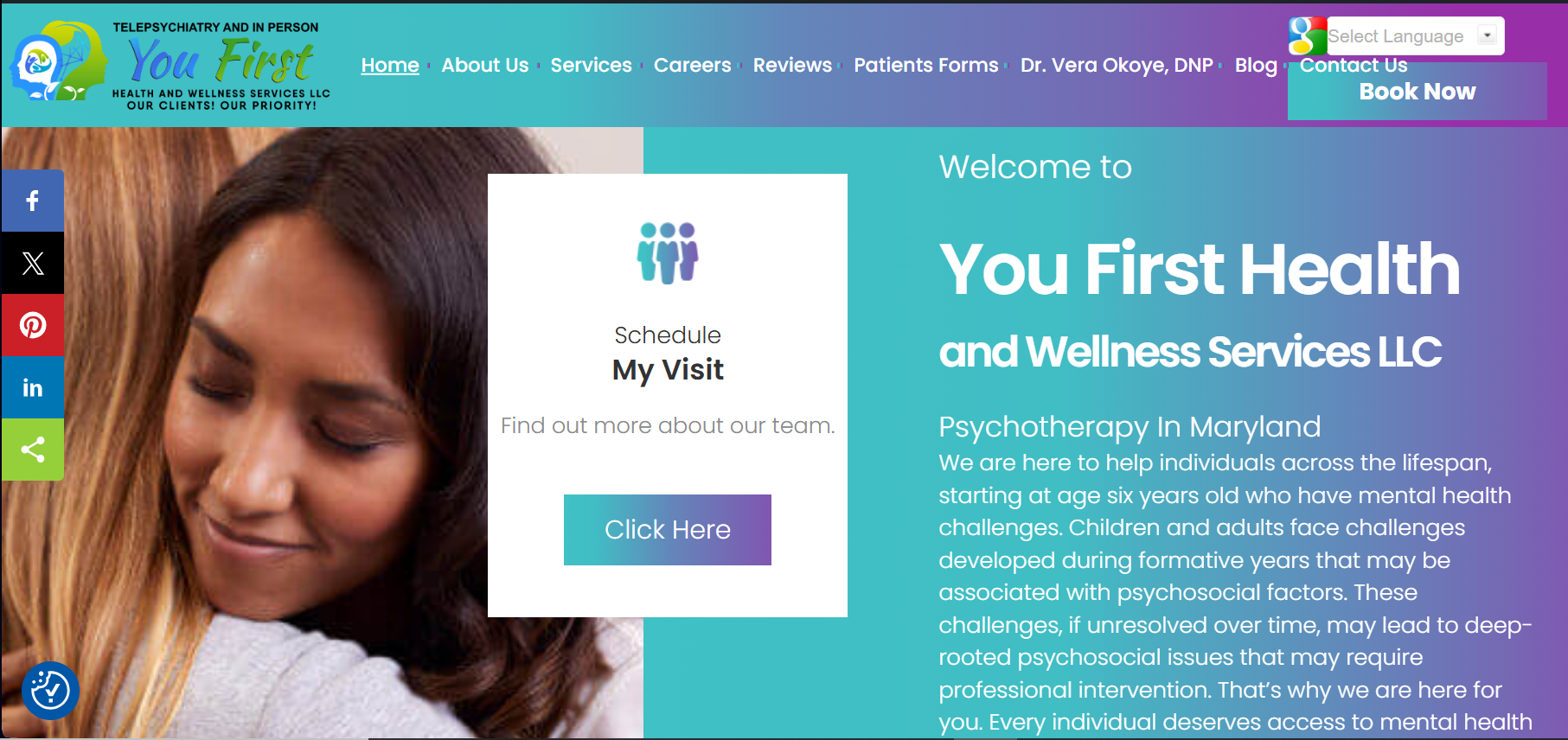Go to the About Us page
This screenshot has height=740, width=1568.
coord(484,65)
